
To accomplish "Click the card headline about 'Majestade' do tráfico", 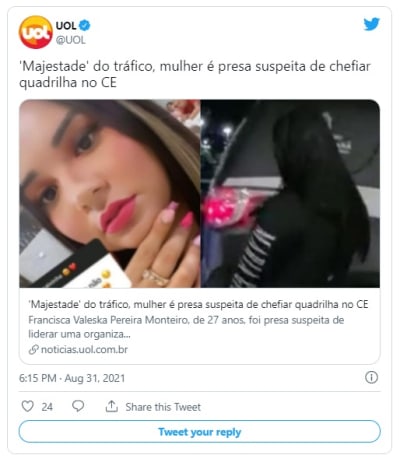I will pyautogui.click(x=198, y=304).
